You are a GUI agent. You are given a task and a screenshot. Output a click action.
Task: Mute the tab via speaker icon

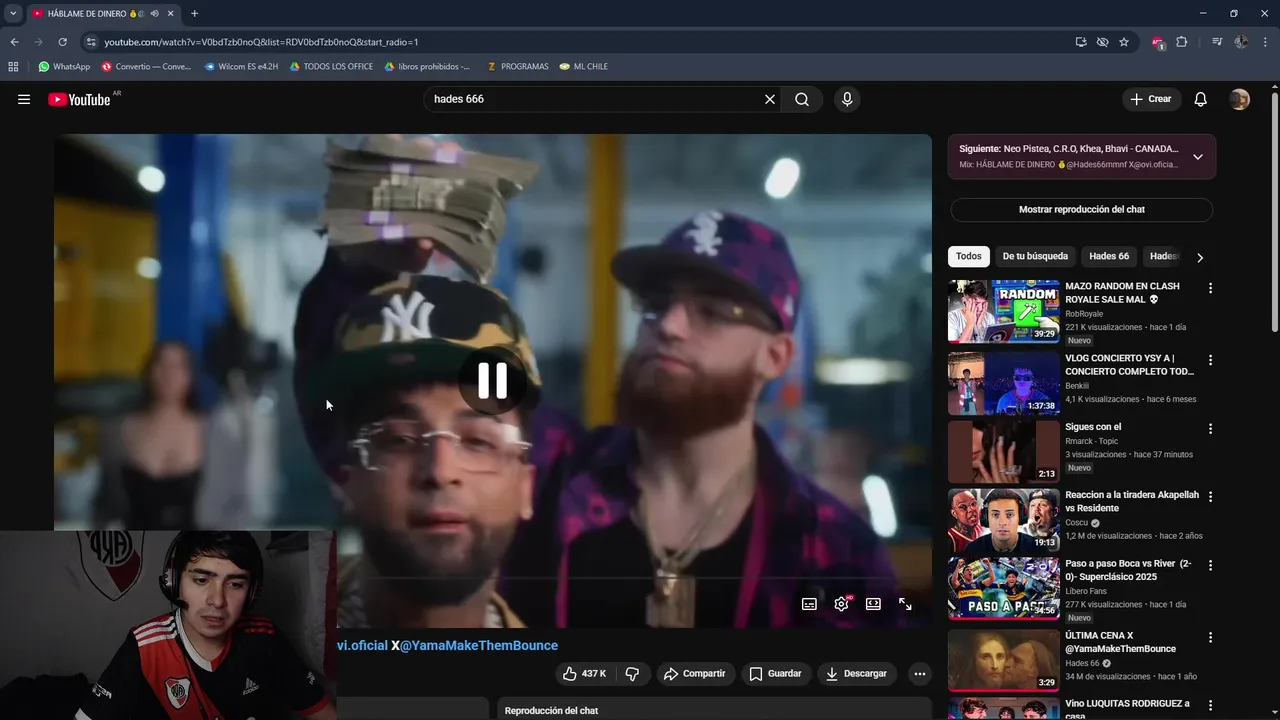pos(154,13)
